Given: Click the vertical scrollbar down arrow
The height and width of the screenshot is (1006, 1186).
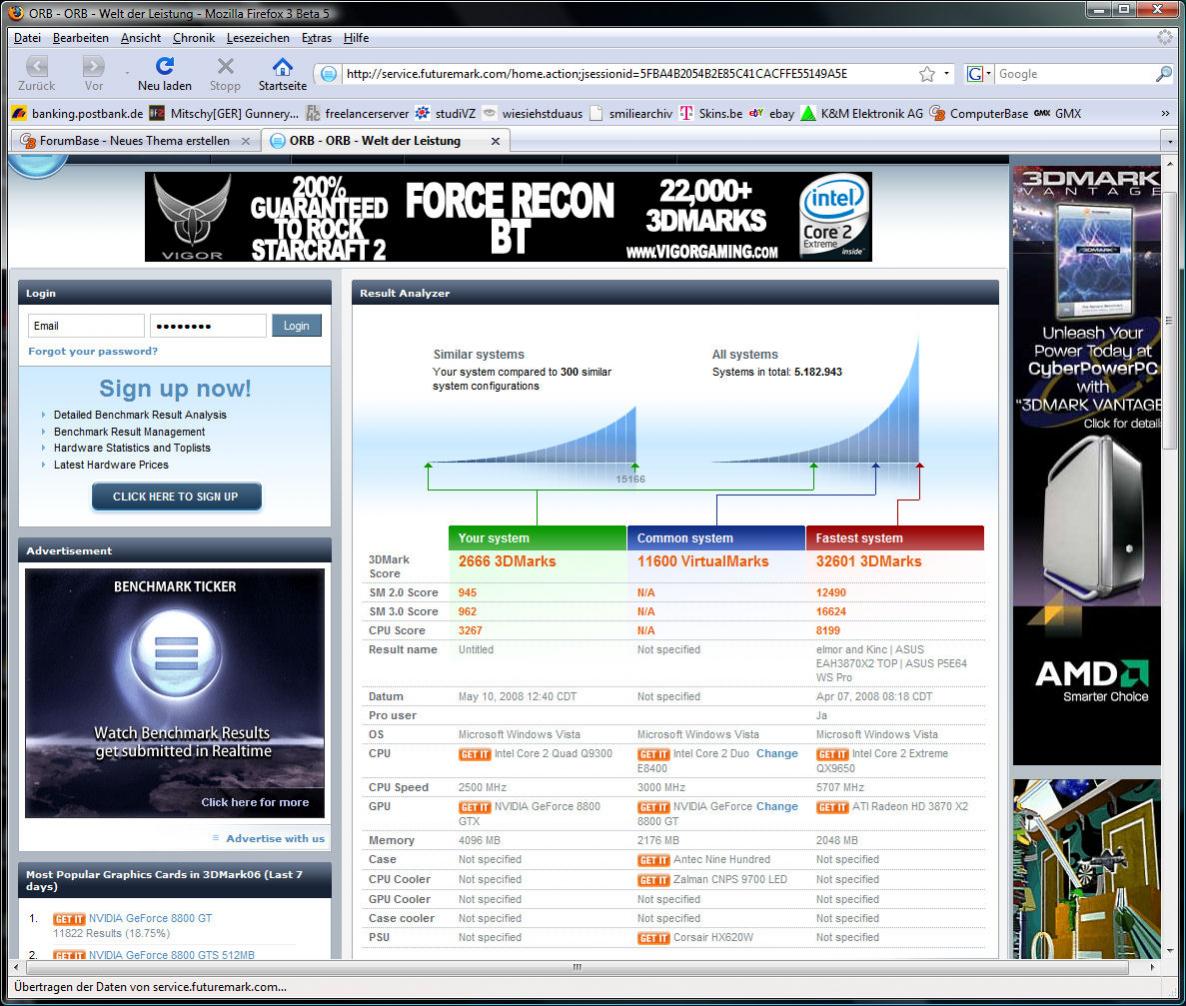Looking at the screenshot, I should click(1170, 952).
